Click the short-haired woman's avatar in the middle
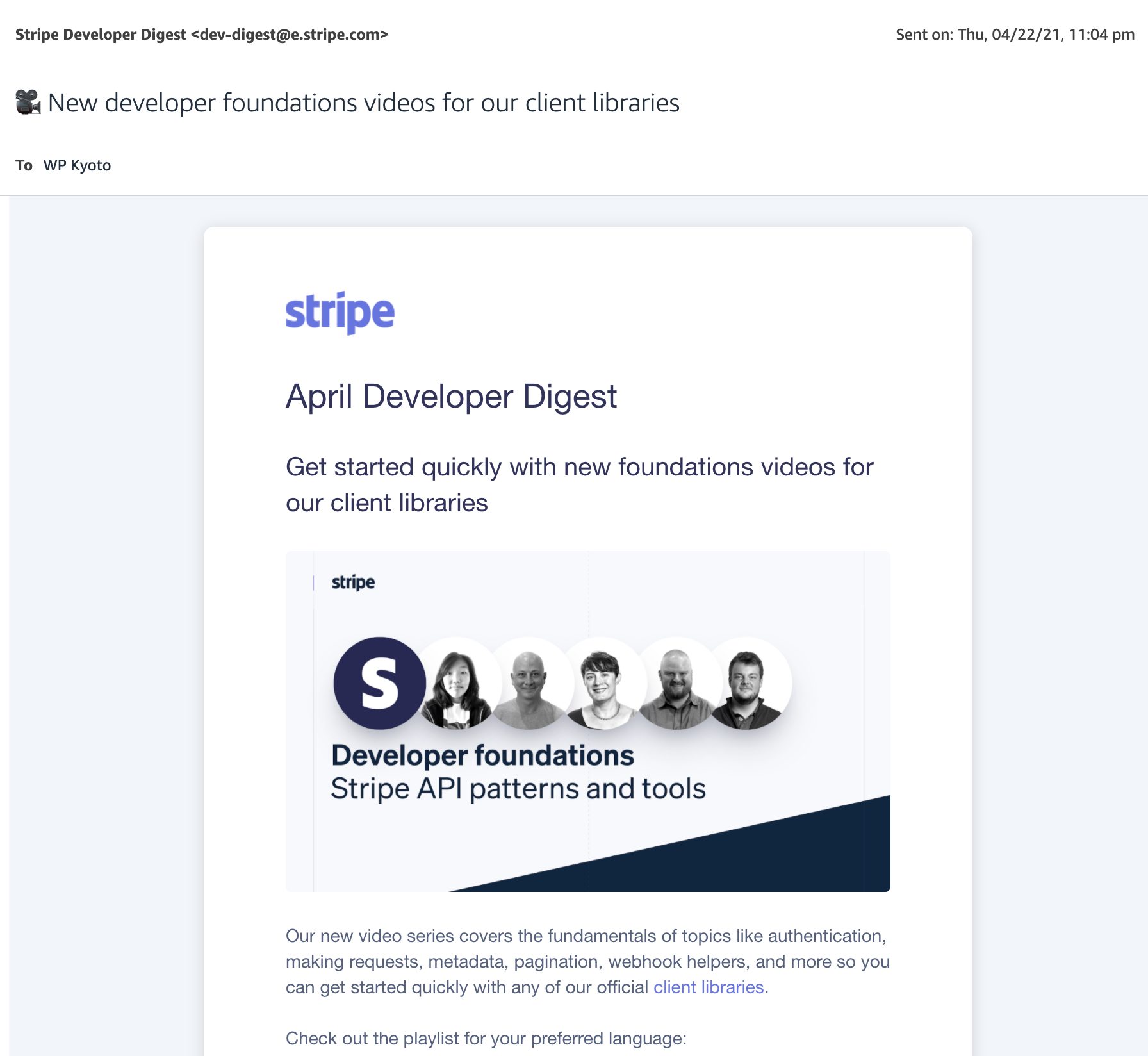The image size is (1148, 1056). point(601,686)
